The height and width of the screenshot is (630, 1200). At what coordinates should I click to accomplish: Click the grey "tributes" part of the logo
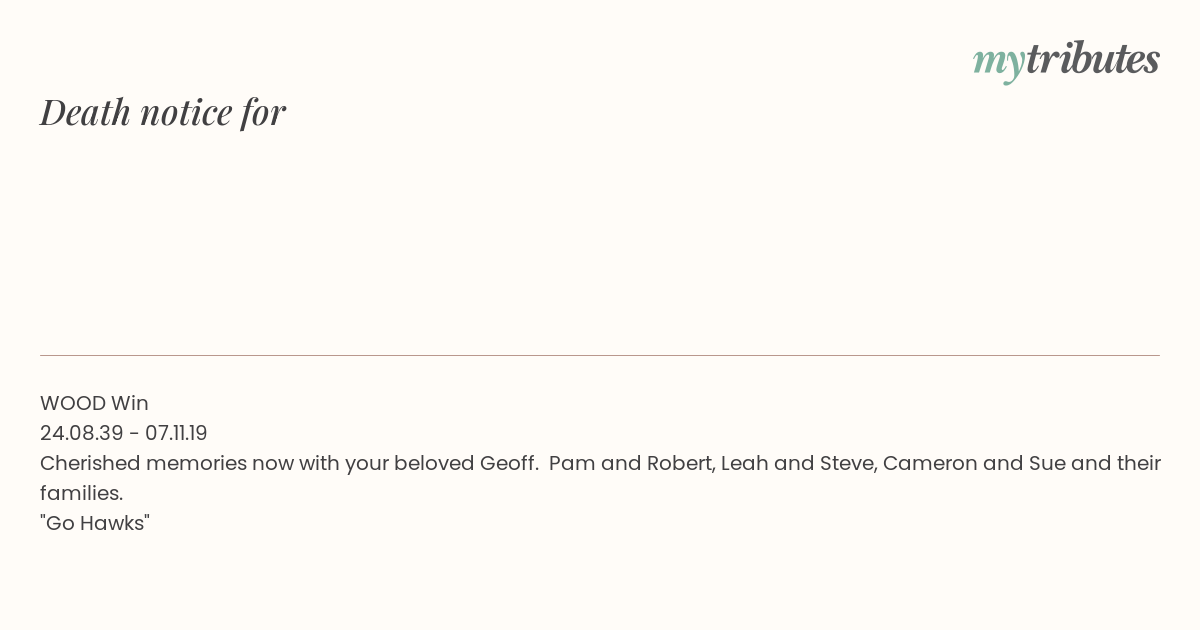pyautogui.click(x=1092, y=59)
